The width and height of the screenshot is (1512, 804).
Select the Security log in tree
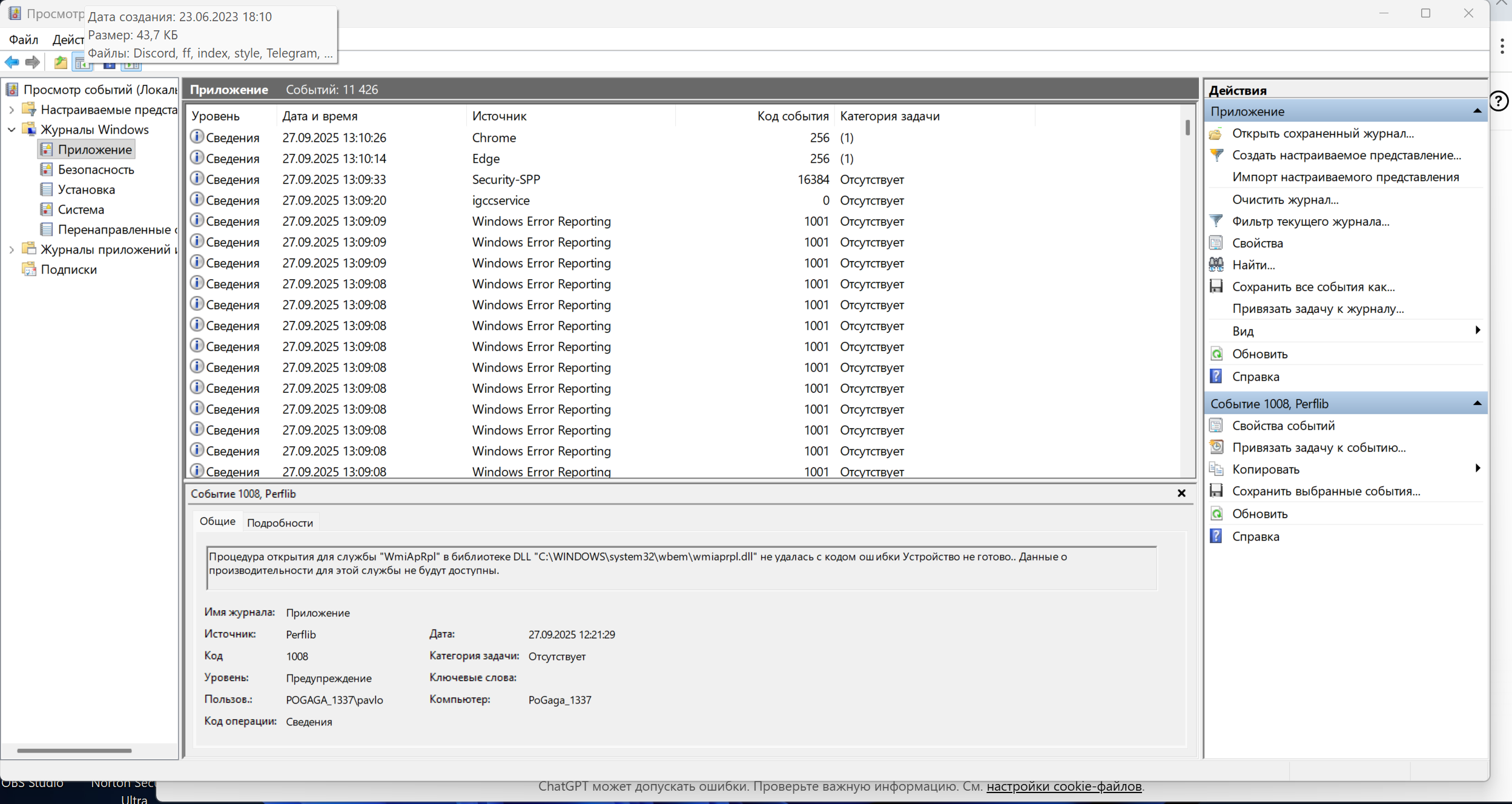pos(96,170)
